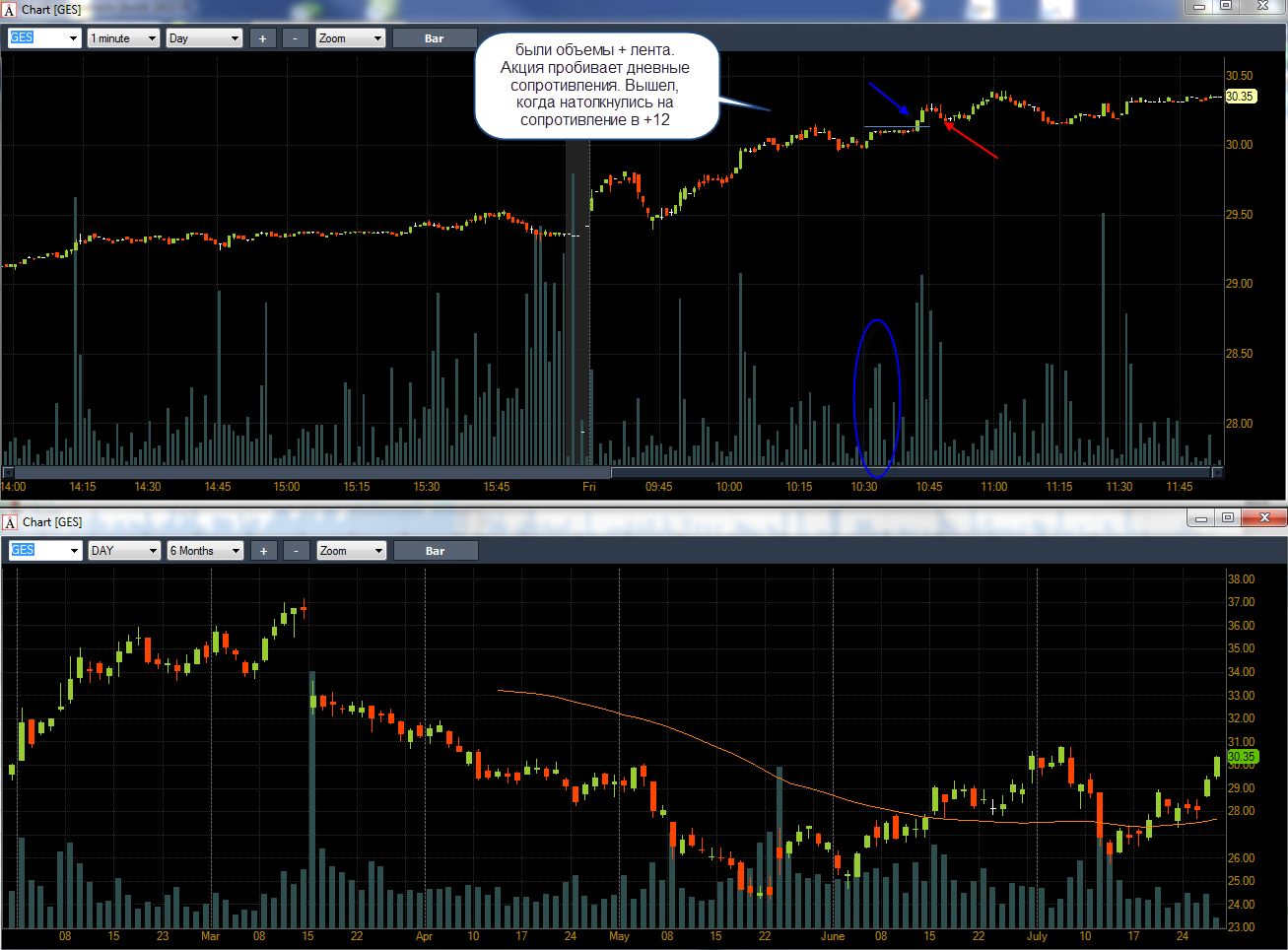Click the 11:00 time label on the upper chart
Viewport: 1288px width, 950px height.
point(994,487)
